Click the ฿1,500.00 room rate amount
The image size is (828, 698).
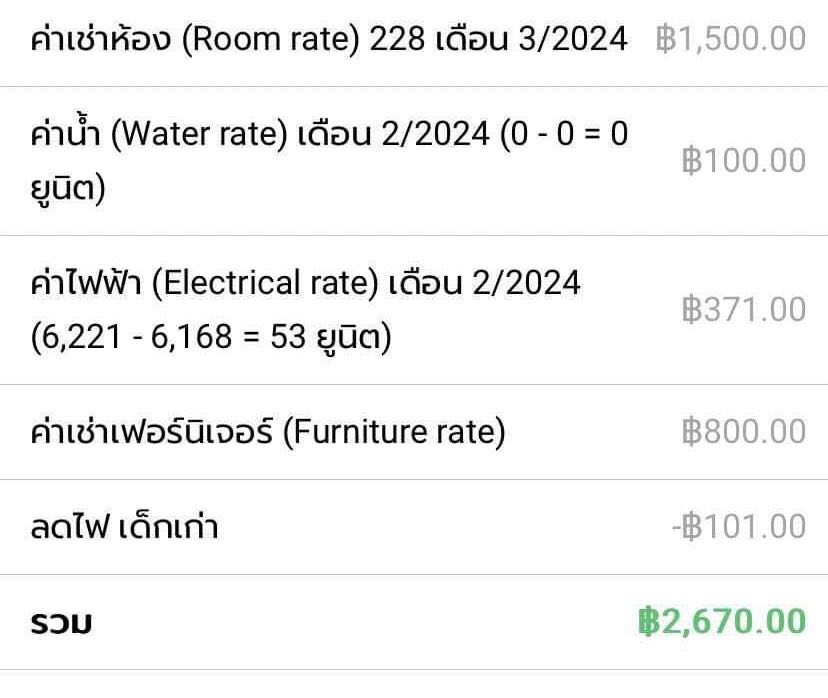click(x=731, y=39)
